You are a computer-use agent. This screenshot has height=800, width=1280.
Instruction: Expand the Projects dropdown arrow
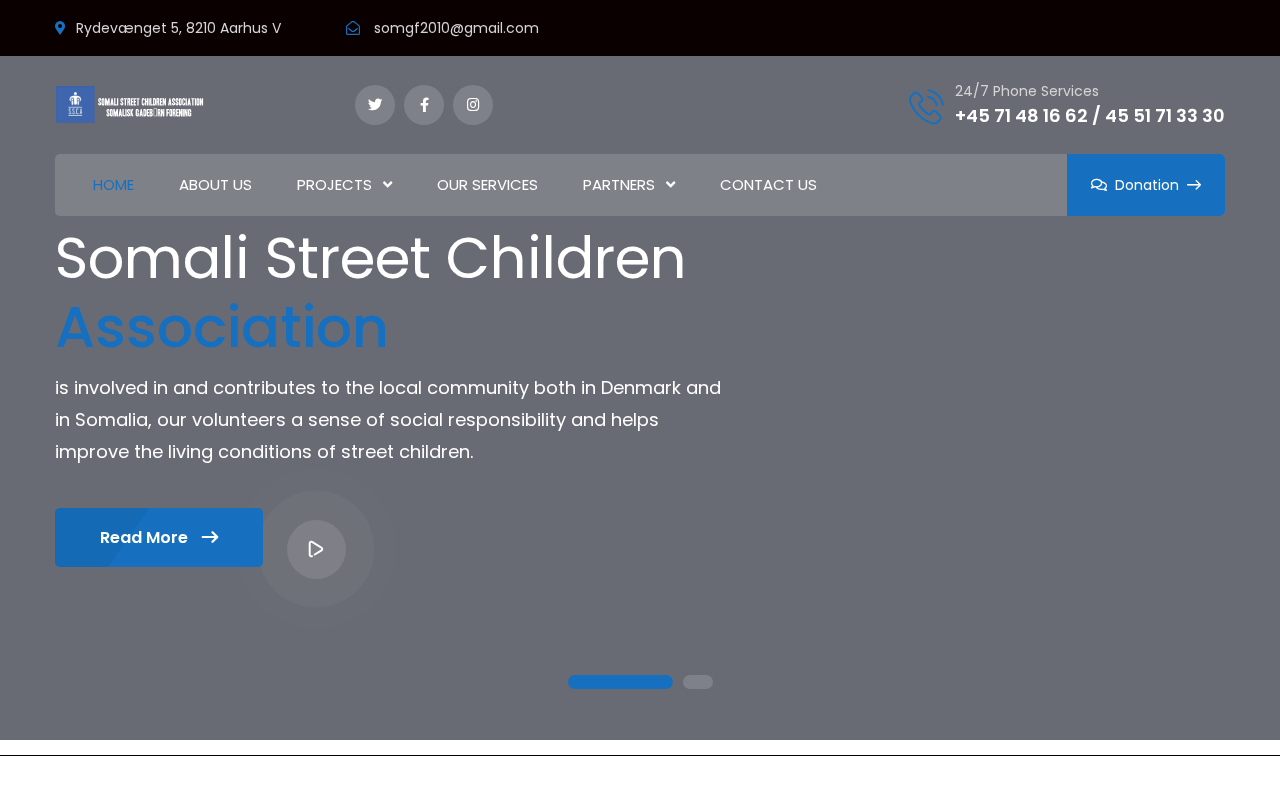pos(387,185)
